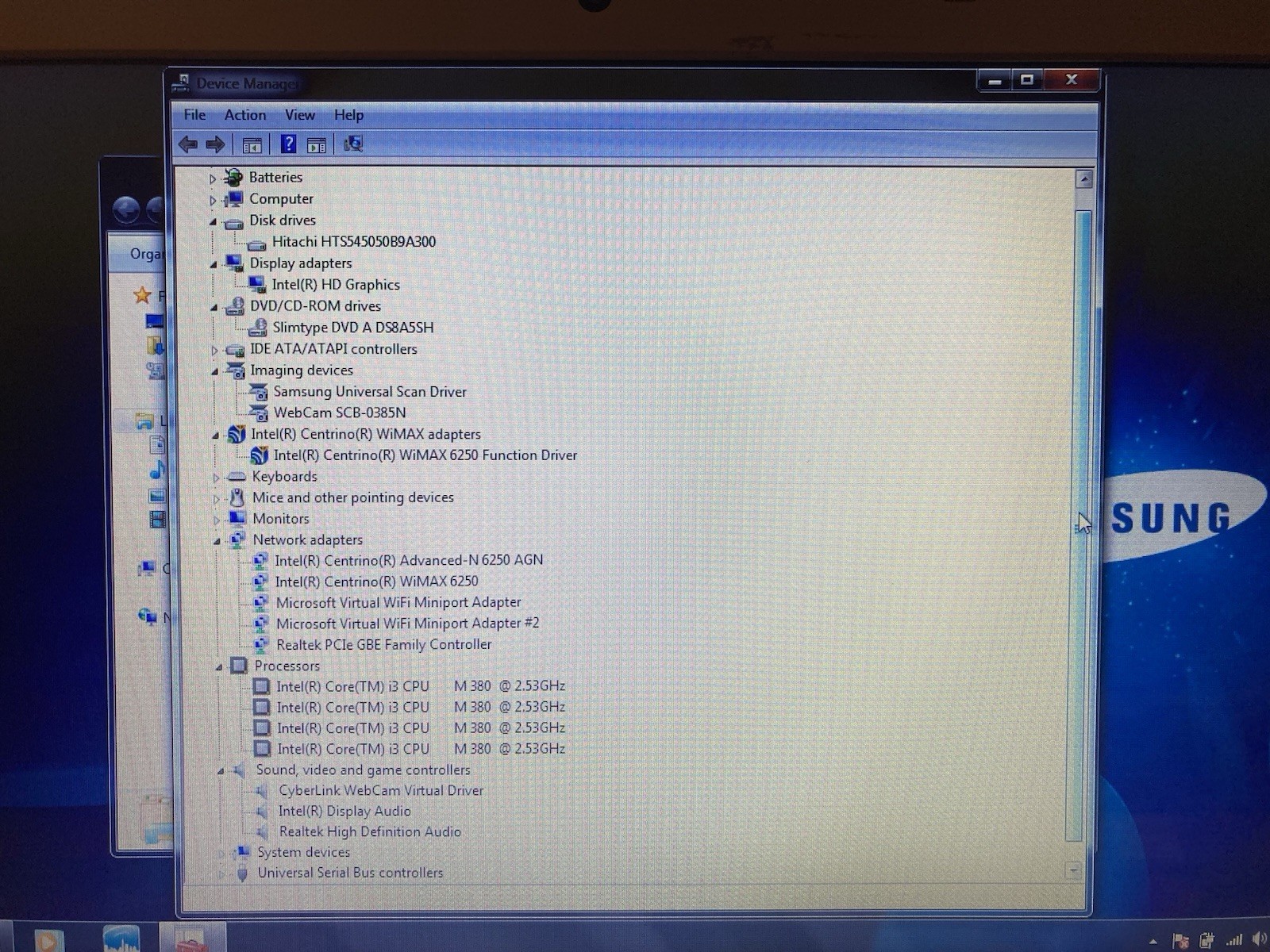Collapse the Disk drives category
Image resolution: width=1270 pixels, height=952 pixels.
point(213,221)
